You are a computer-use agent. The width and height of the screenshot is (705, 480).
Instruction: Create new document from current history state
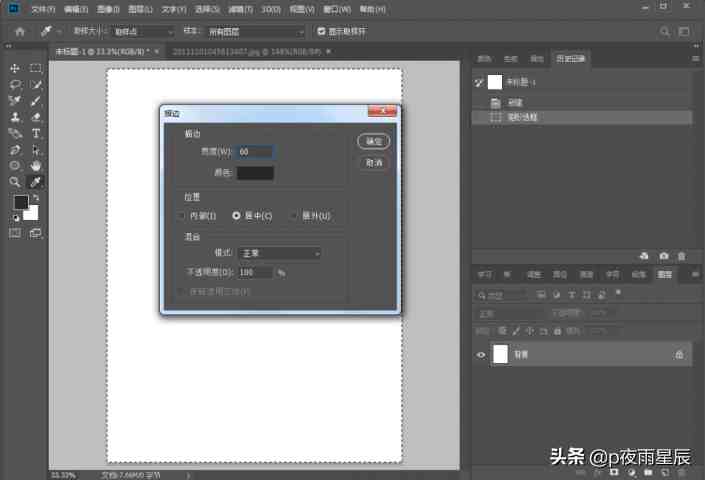pos(644,256)
